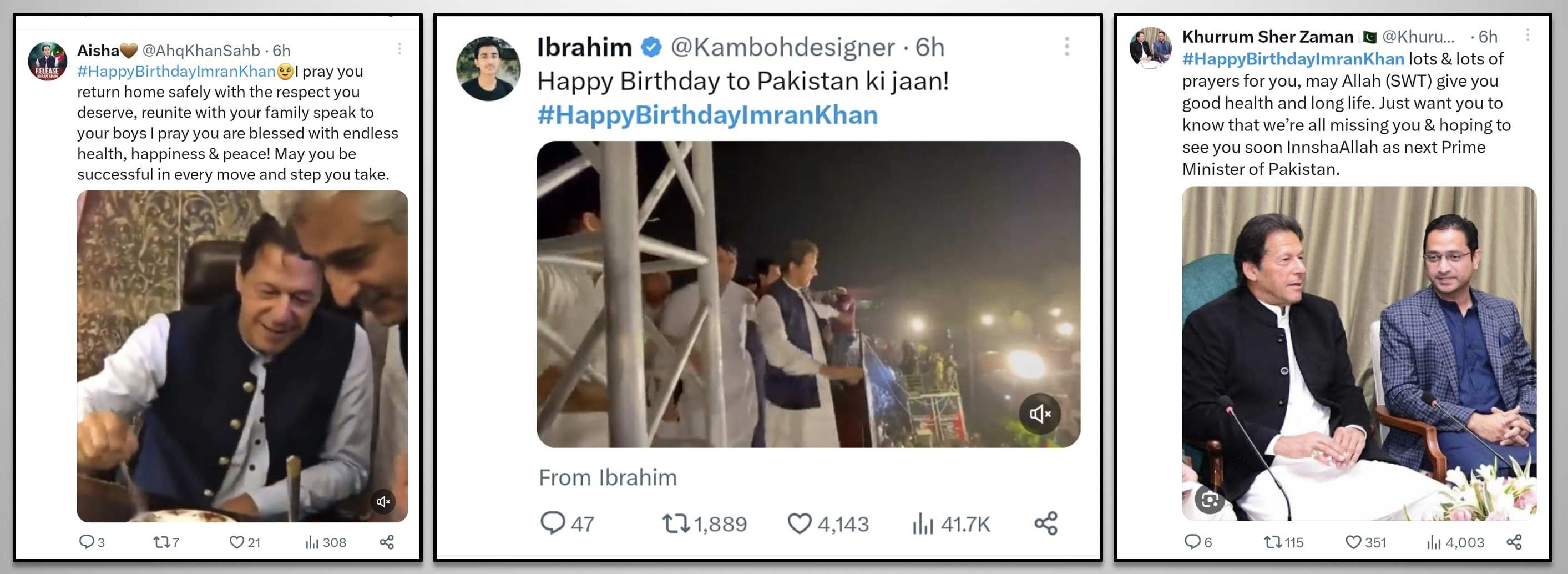Screen dimensions: 1568x574
Task: Open more options menu on Aisha's tweet
Action: pos(399,49)
